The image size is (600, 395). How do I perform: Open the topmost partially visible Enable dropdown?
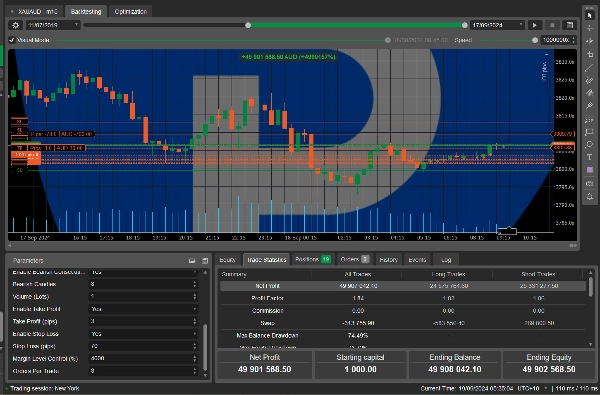click(143, 273)
